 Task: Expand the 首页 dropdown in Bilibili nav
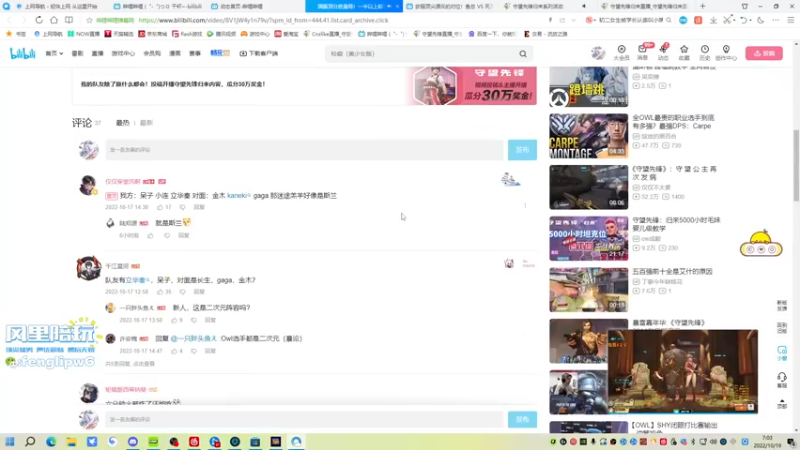54,53
